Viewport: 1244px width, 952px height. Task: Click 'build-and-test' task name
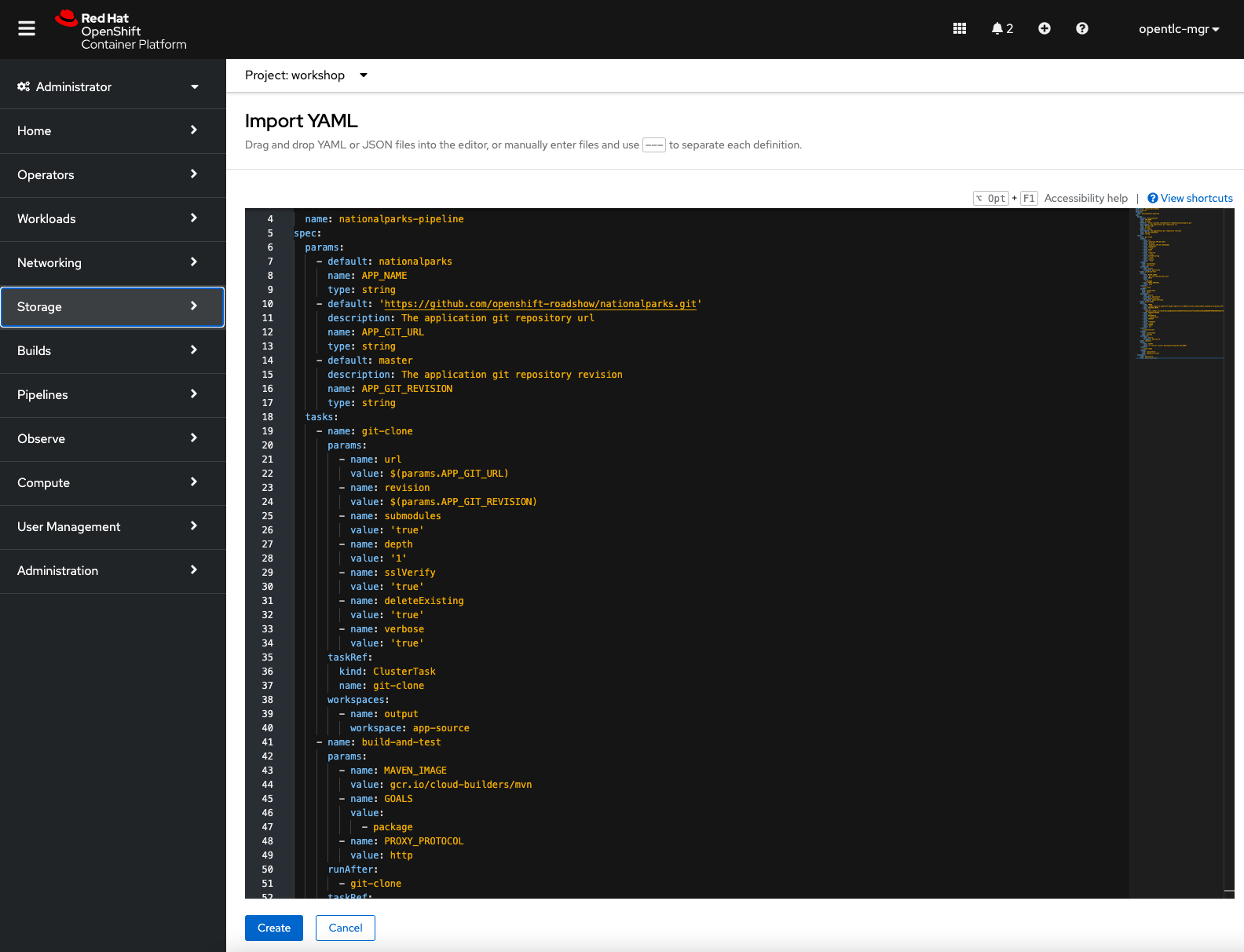pos(401,742)
